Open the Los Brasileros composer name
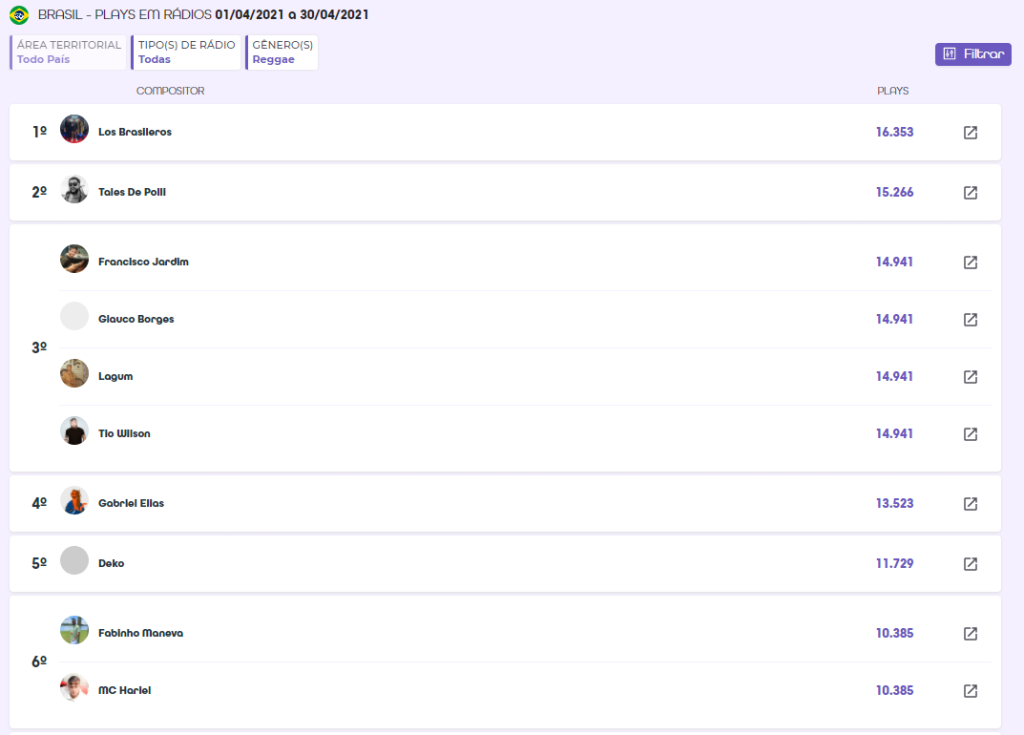The image size is (1024, 735). [134, 132]
